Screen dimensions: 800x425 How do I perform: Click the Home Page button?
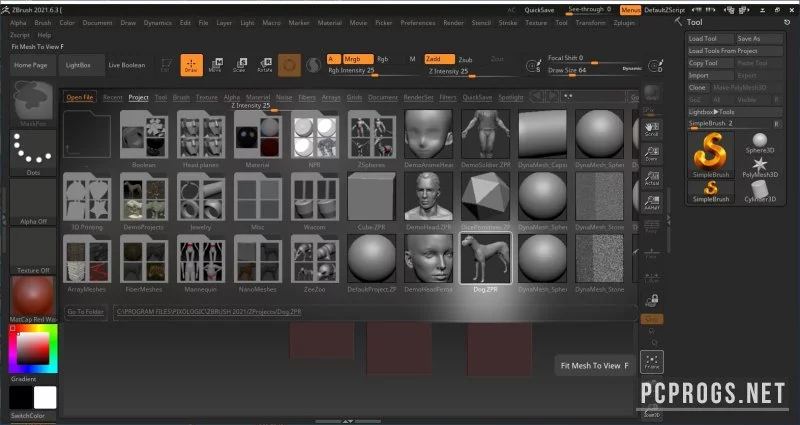click(x=31, y=65)
